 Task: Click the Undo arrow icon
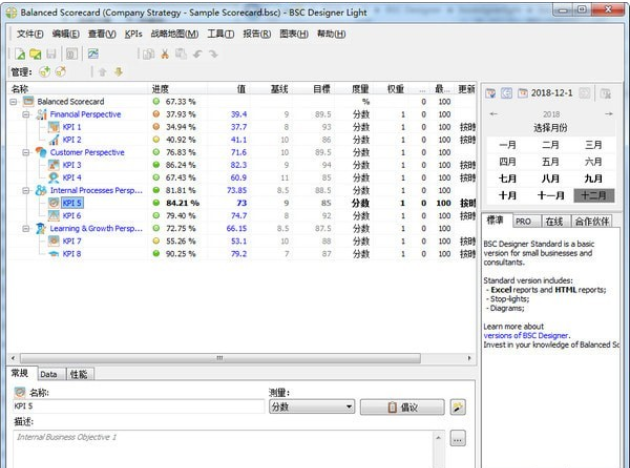(x=197, y=54)
